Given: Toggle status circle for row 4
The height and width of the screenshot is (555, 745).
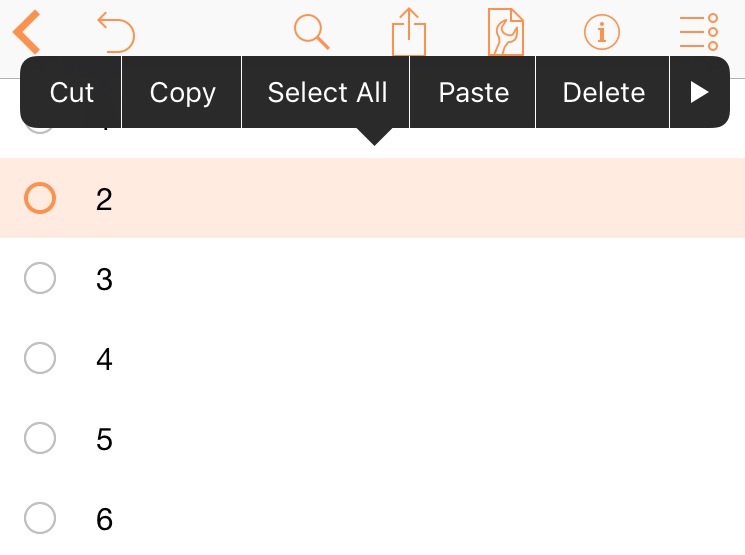Looking at the screenshot, I should tap(40, 358).
